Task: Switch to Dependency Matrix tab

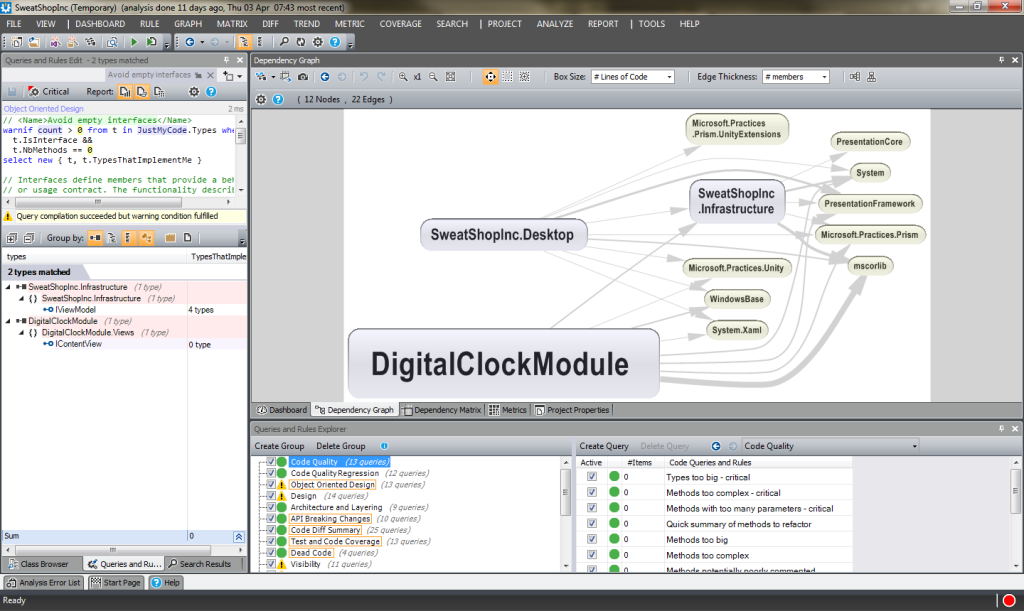Action: [x=442, y=410]
